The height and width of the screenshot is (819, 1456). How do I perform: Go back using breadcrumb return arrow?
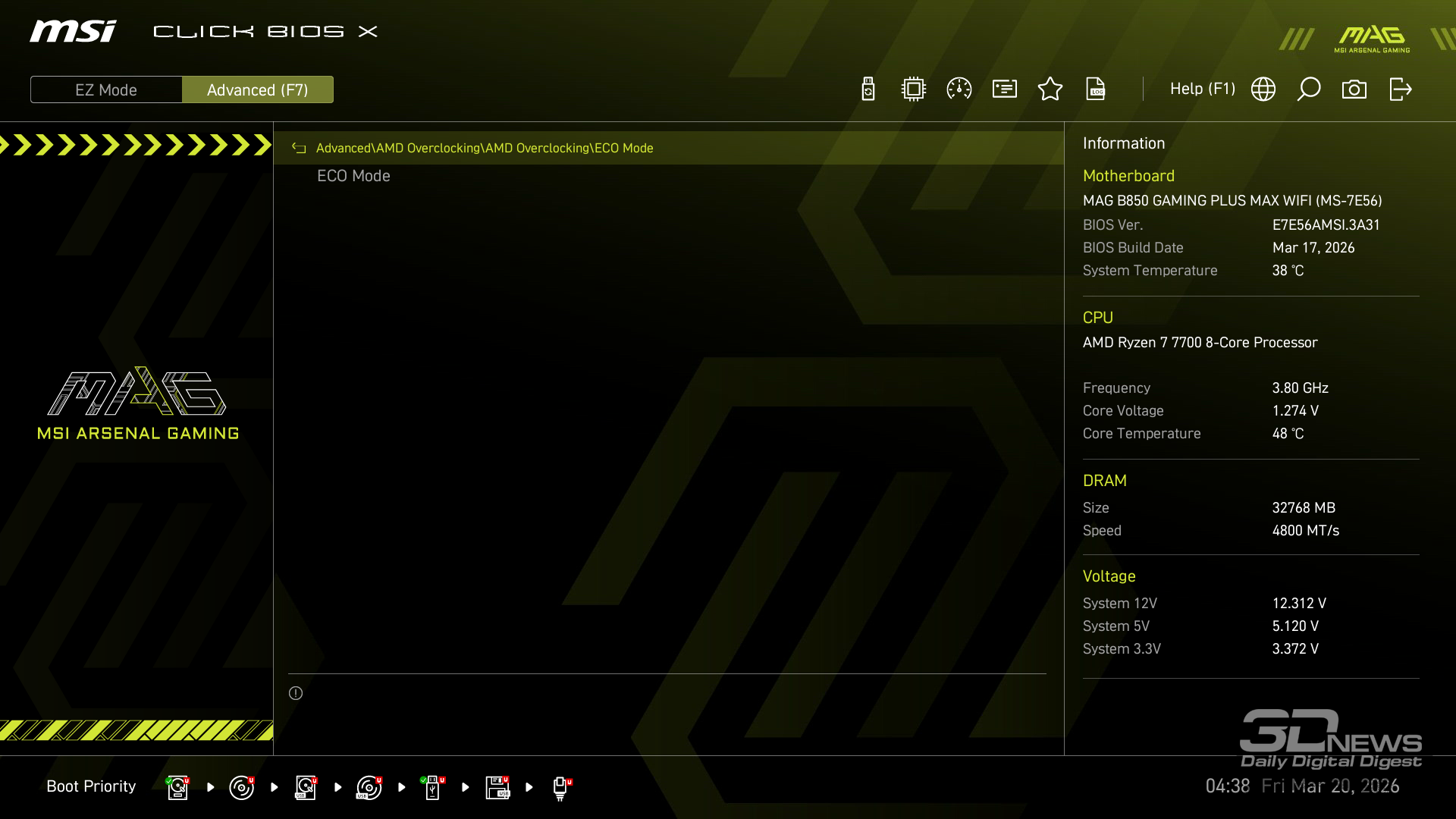(x=299, y=149)
